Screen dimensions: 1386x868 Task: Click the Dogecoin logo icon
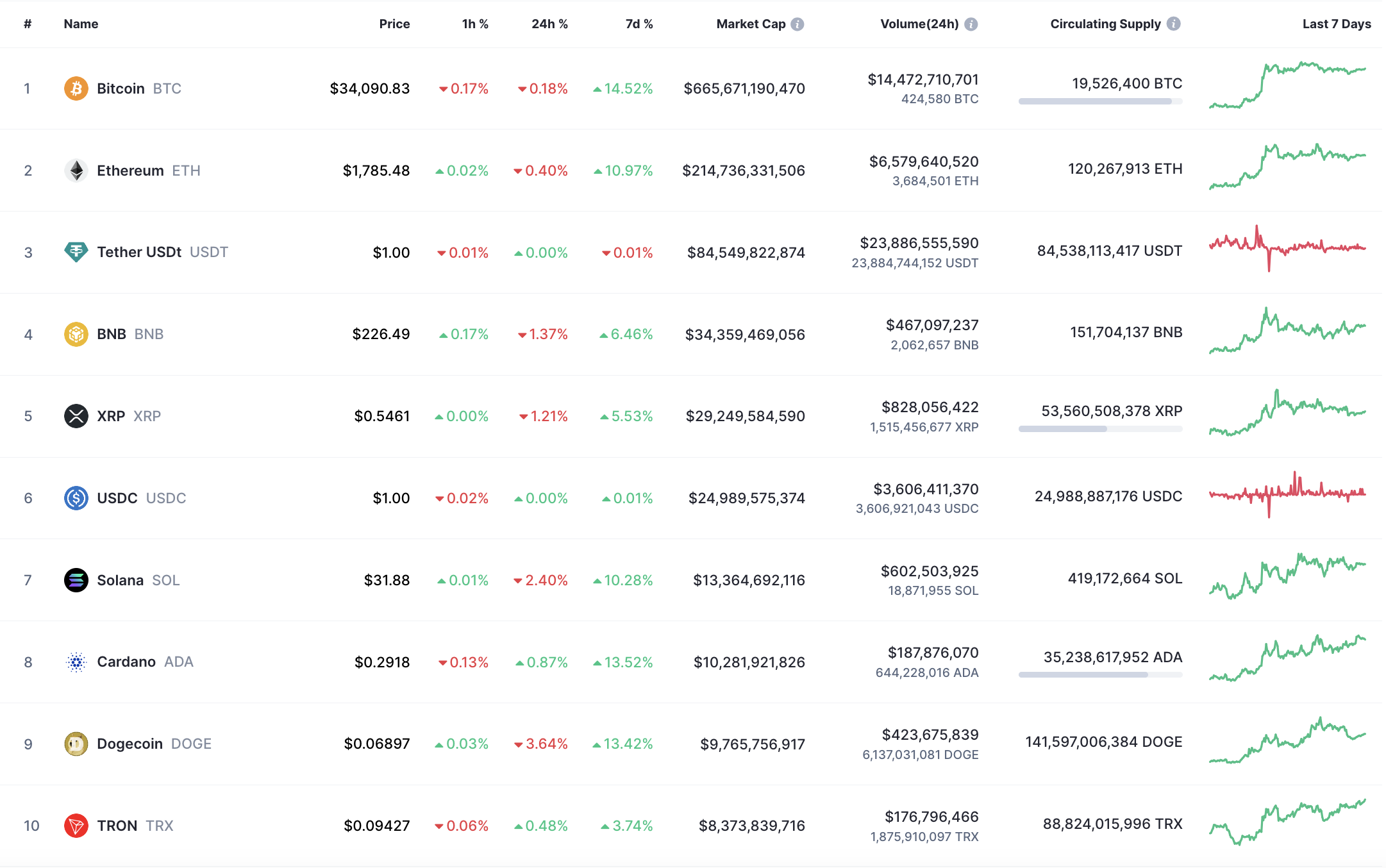coord(76,744)
